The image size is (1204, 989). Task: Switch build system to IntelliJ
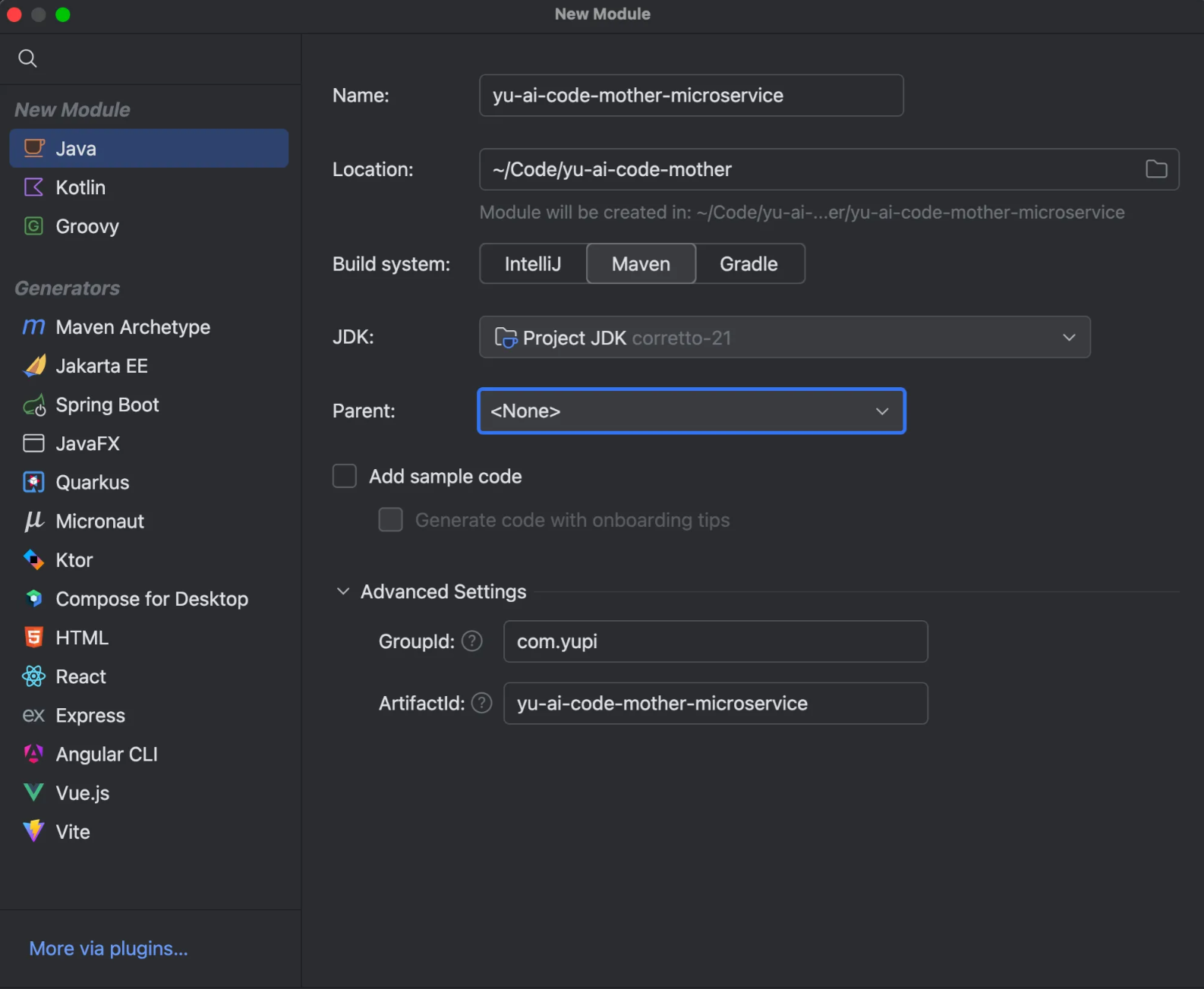pos(533,263)
